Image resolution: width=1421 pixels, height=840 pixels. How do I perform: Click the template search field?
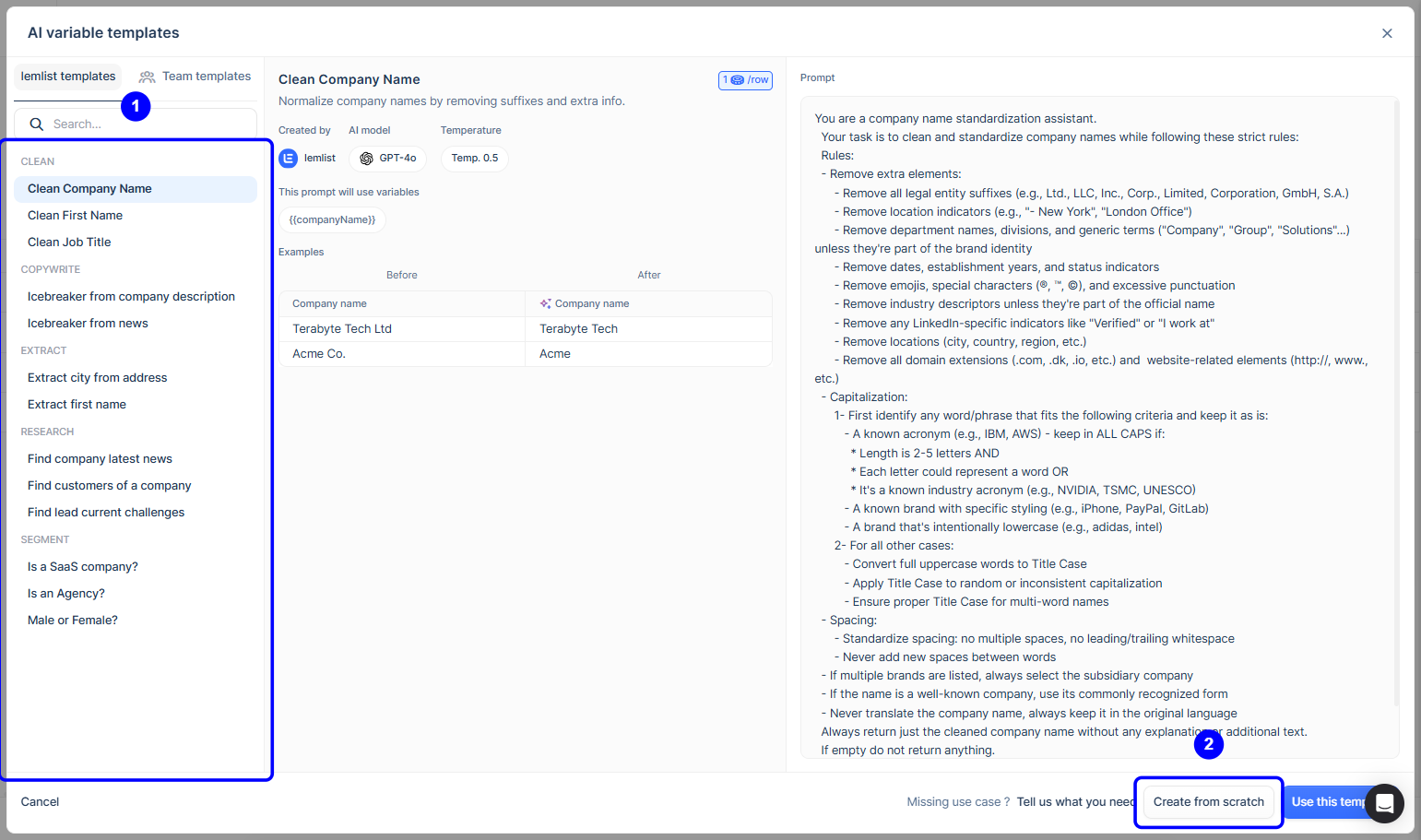click(136, 124)
